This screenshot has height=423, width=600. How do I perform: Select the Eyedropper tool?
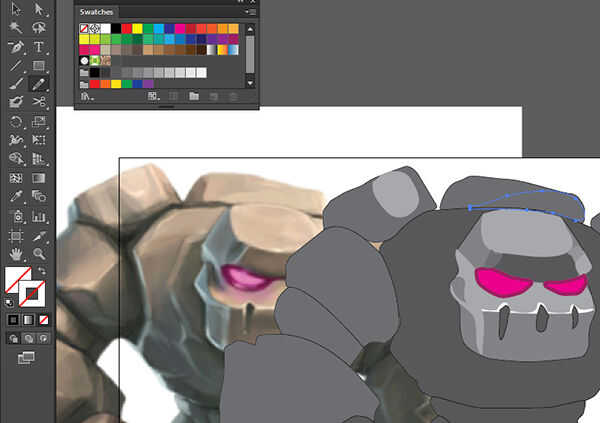tap(16, 196)
